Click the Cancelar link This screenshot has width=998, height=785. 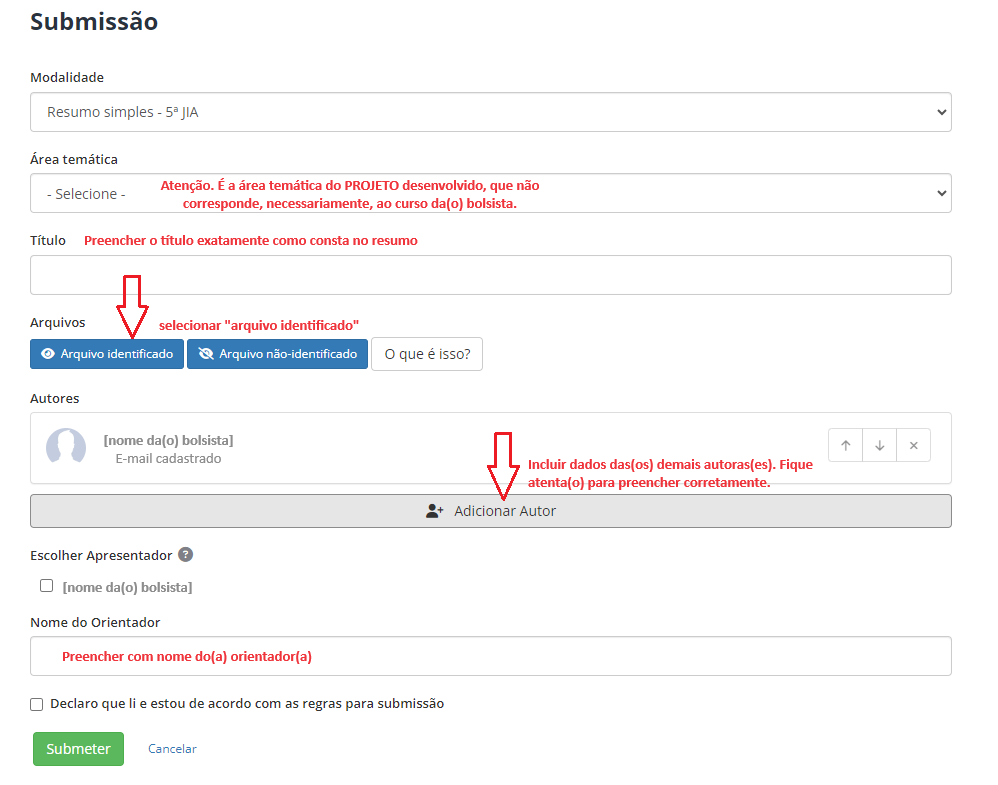[x=172, y=749]
